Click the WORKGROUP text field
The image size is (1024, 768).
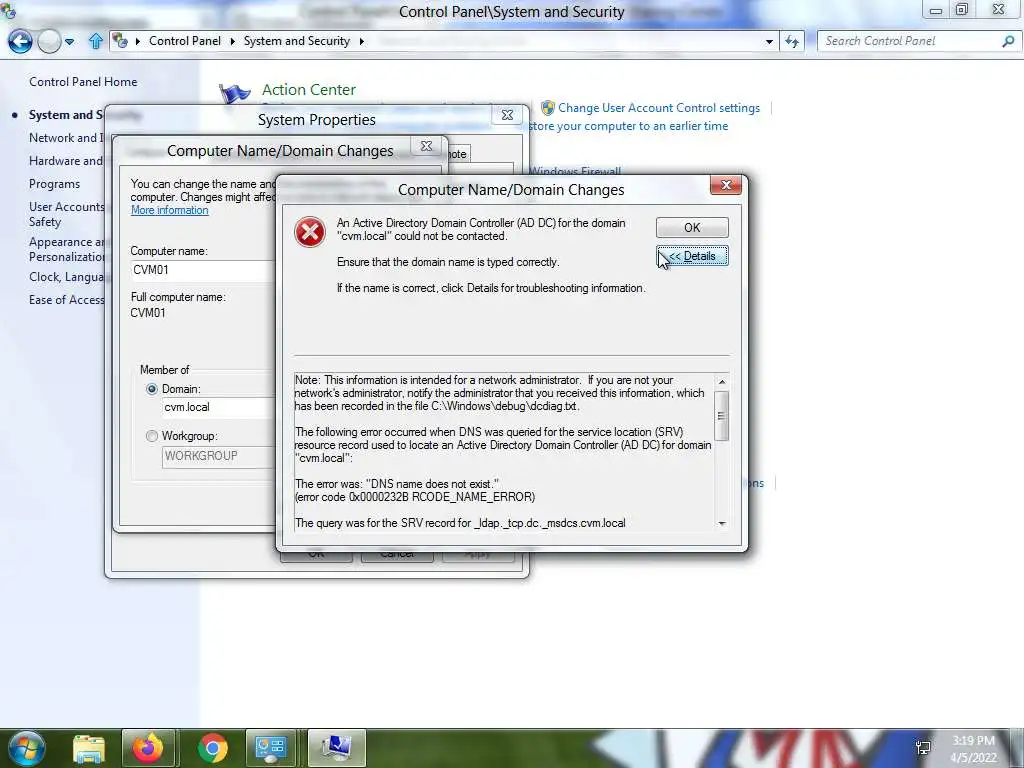point(218,456)
